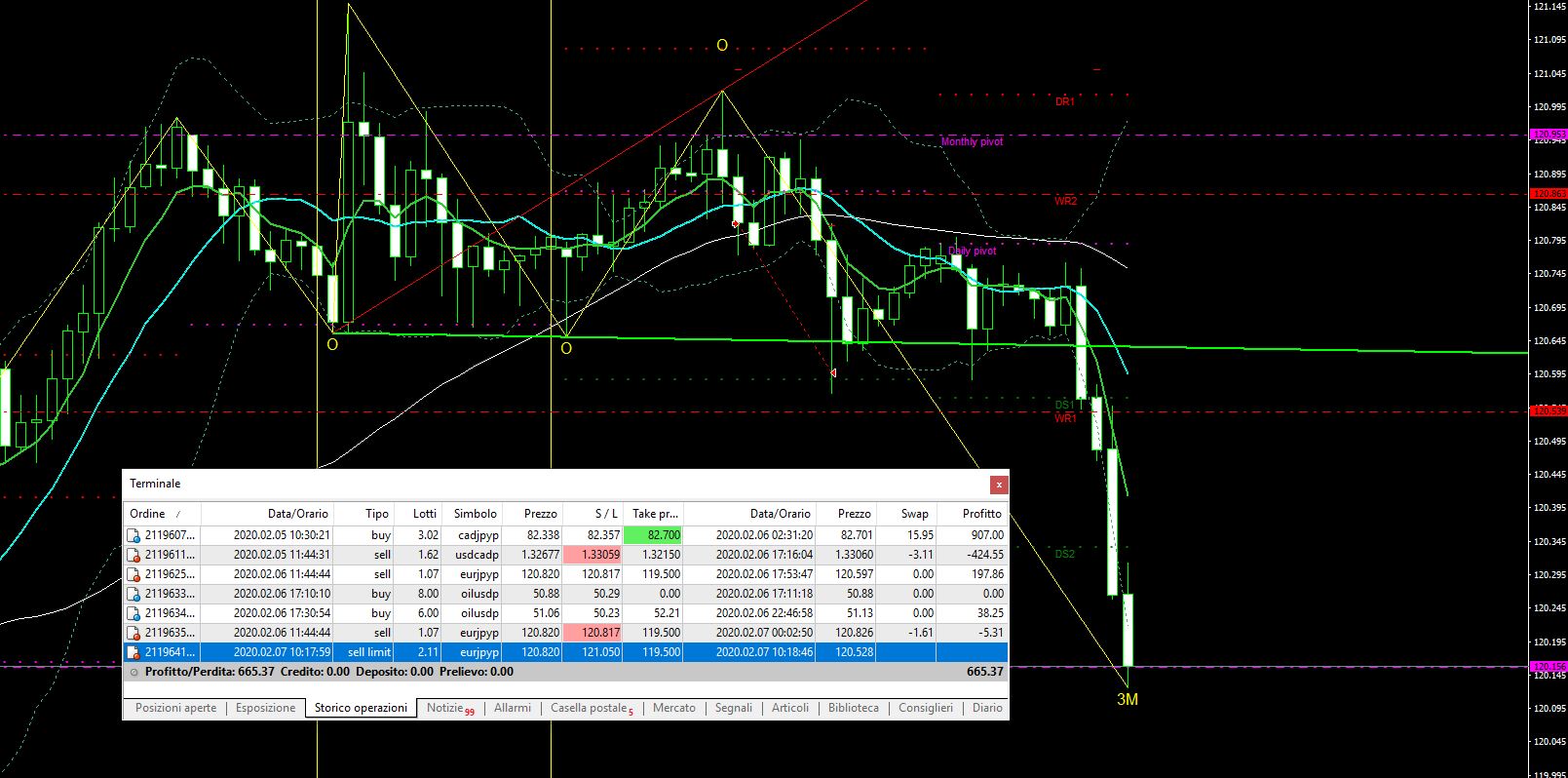Viewport: 1568px width, 778px height.
Task: Click the Data/Orario header next to Ordine
Action: 268,514
